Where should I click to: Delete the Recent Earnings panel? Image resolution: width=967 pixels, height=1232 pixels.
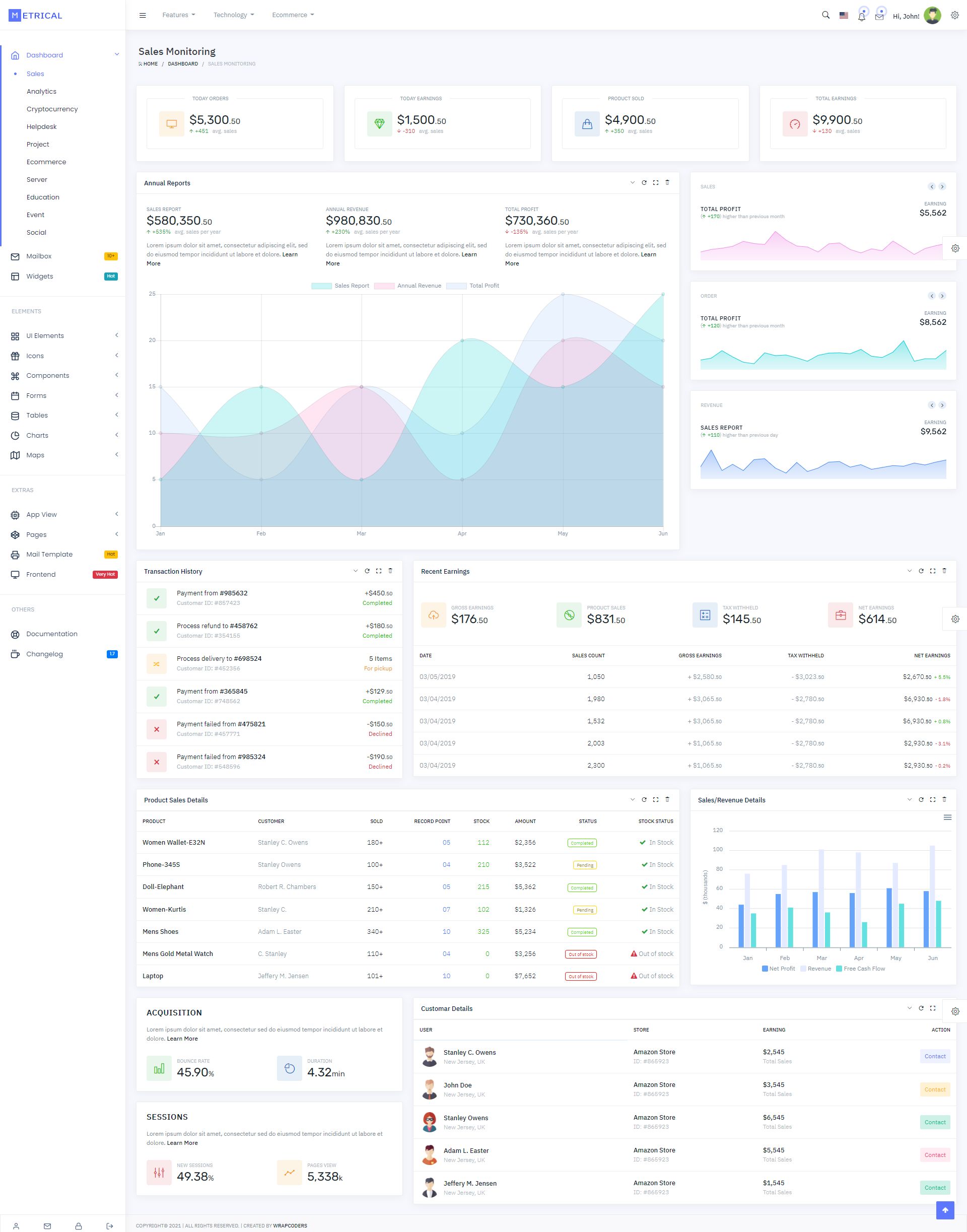[x=944, y=571]
